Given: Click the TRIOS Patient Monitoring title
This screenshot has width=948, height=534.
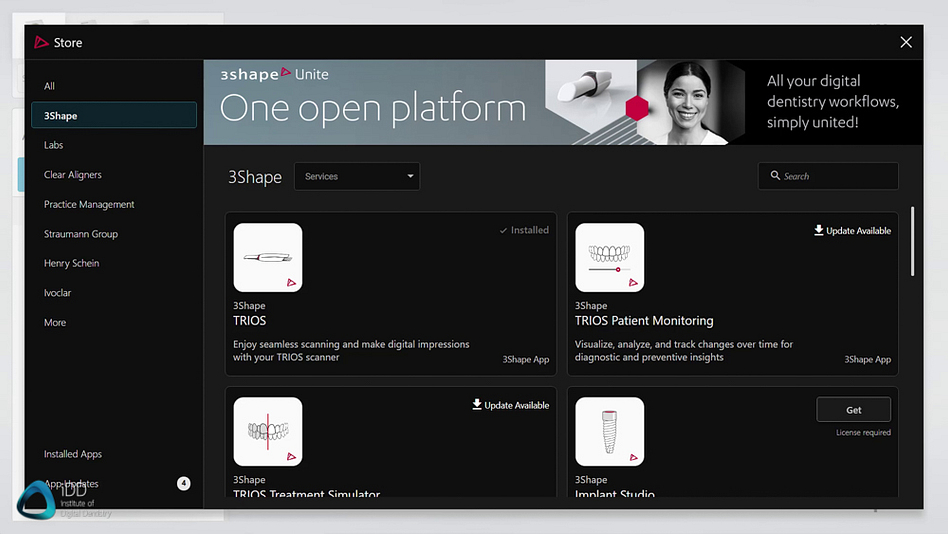Looking at the screenshot, I should tap(644, 321).
